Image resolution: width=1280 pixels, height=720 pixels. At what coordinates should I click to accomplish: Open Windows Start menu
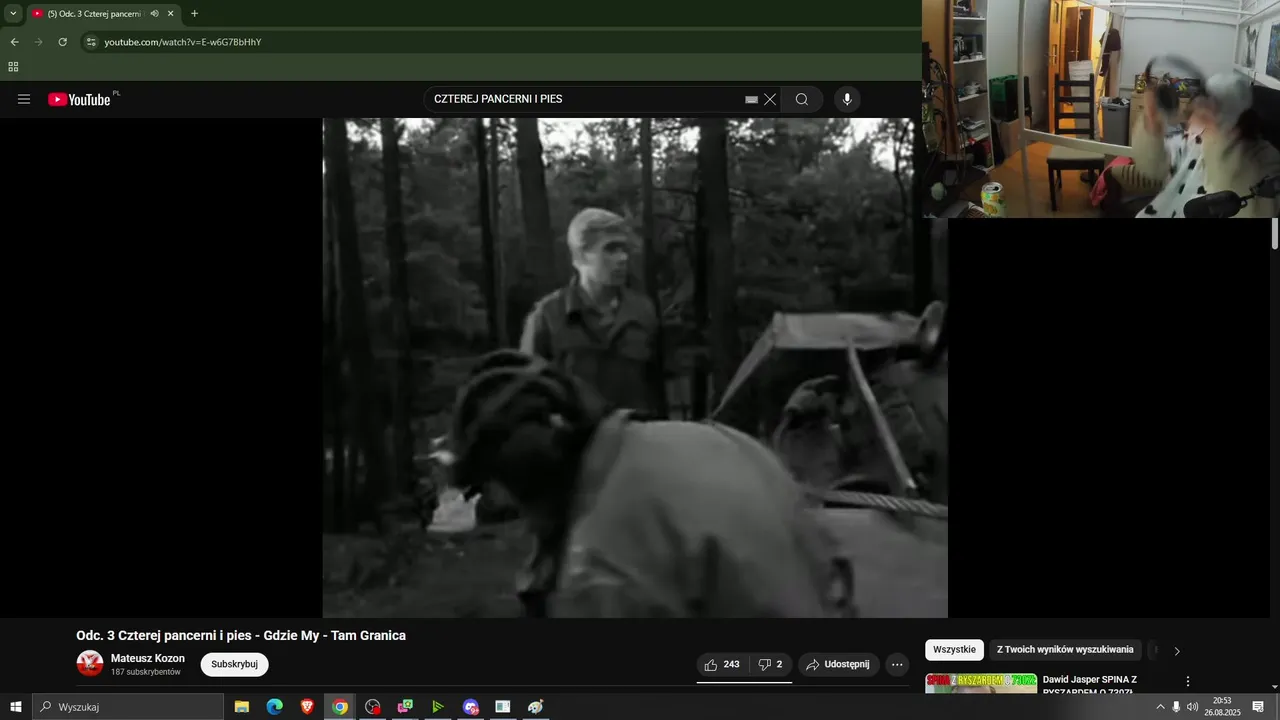(x=16, y=707)
